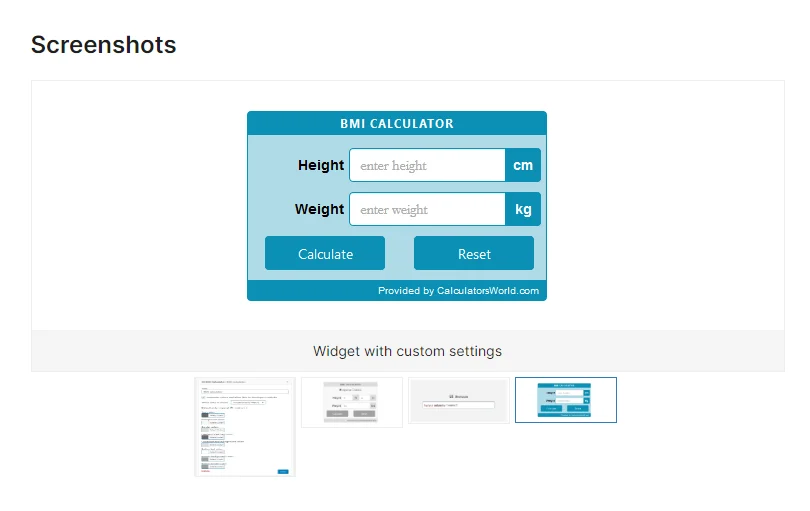Click the large Reset button
The image size is (810, 511).
[x=474, y=253]
